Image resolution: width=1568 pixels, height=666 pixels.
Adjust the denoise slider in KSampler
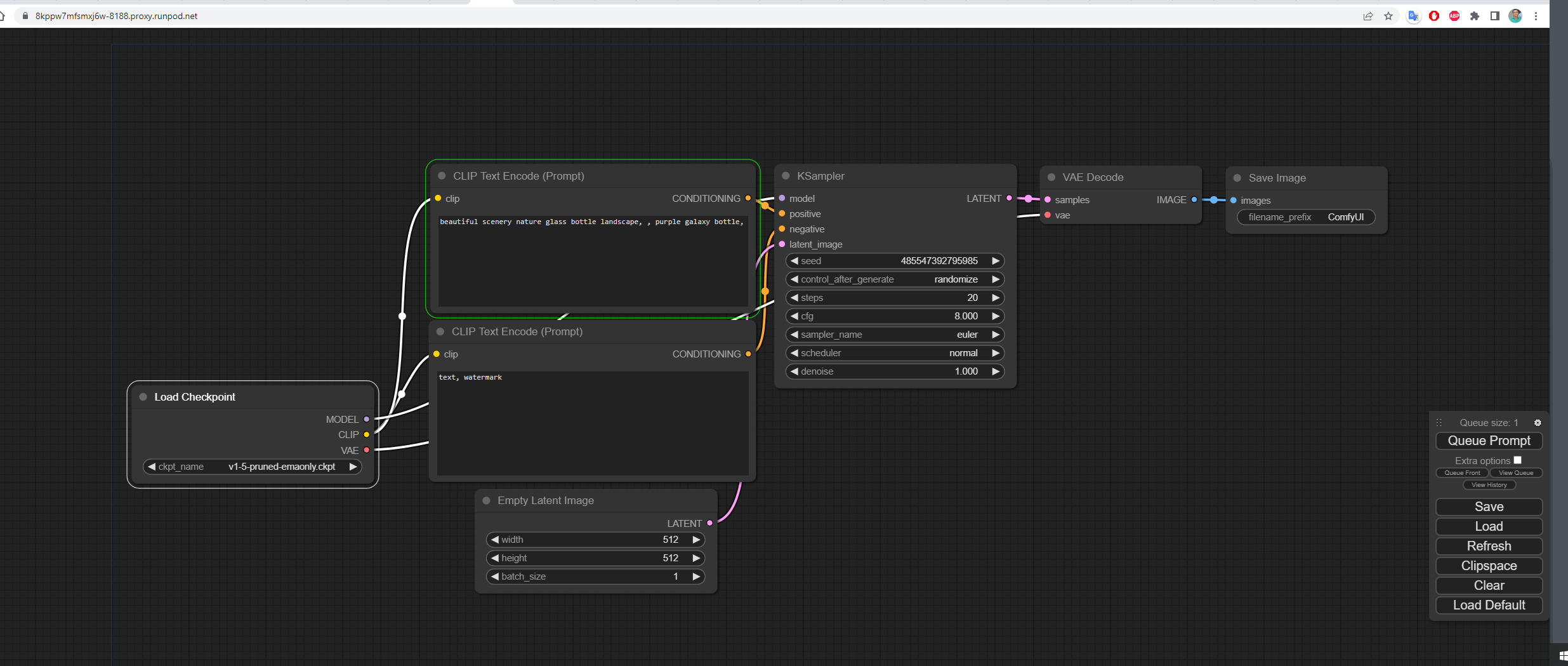click(895, 371)
